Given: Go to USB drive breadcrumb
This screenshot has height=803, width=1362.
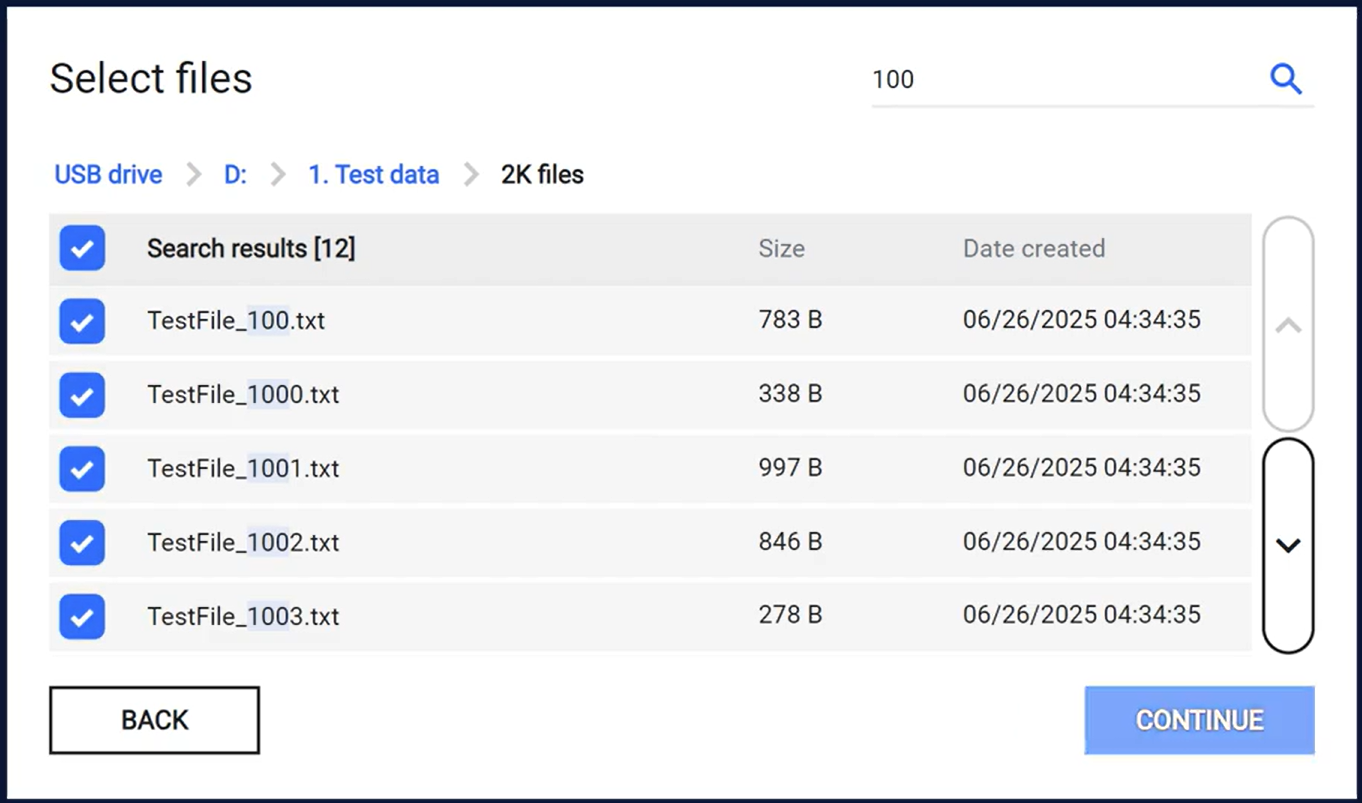Looking at the screenshot, I should tap(108, 175).
